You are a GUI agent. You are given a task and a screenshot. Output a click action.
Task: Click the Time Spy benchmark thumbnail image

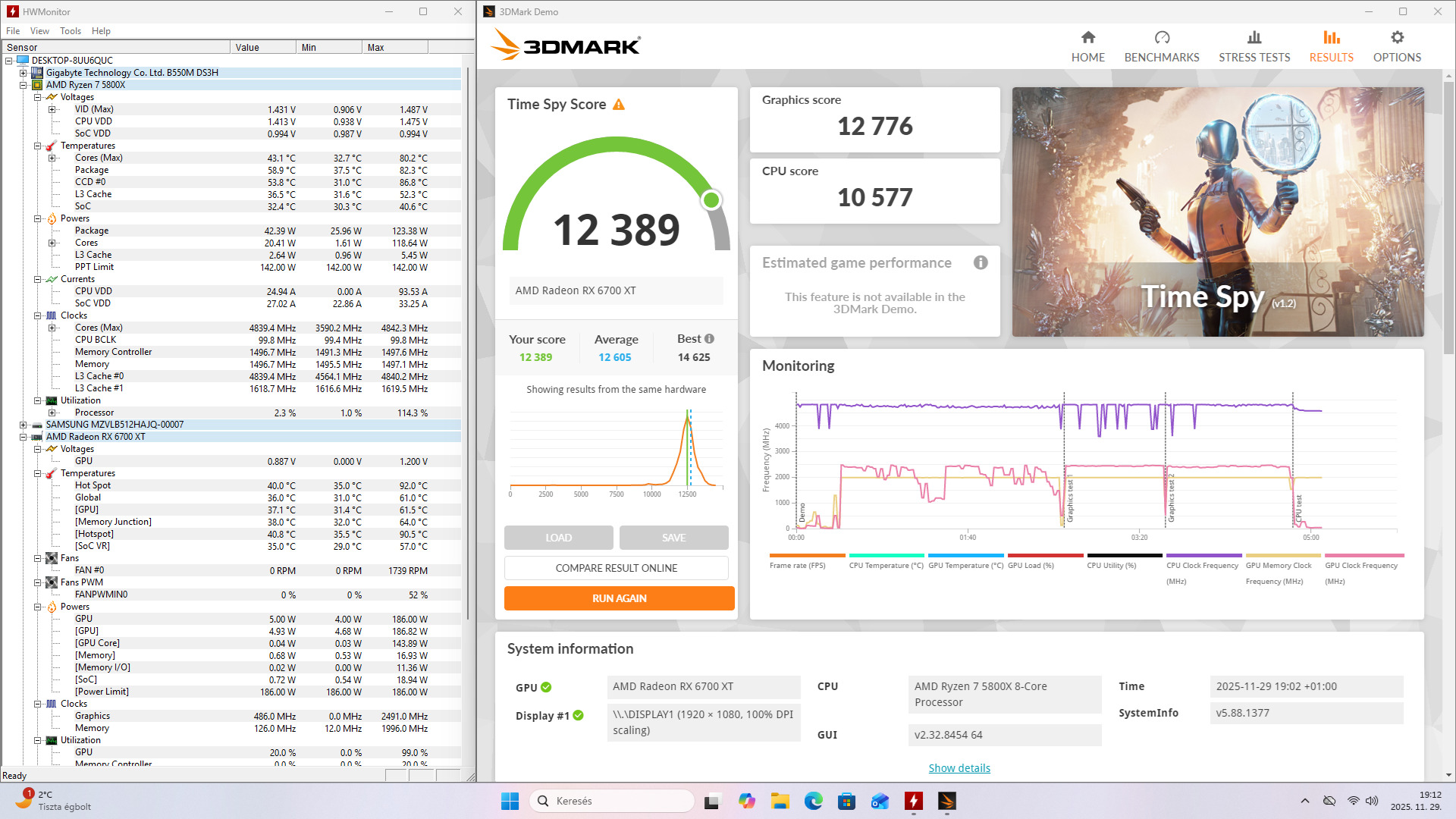coord(1217,212)
